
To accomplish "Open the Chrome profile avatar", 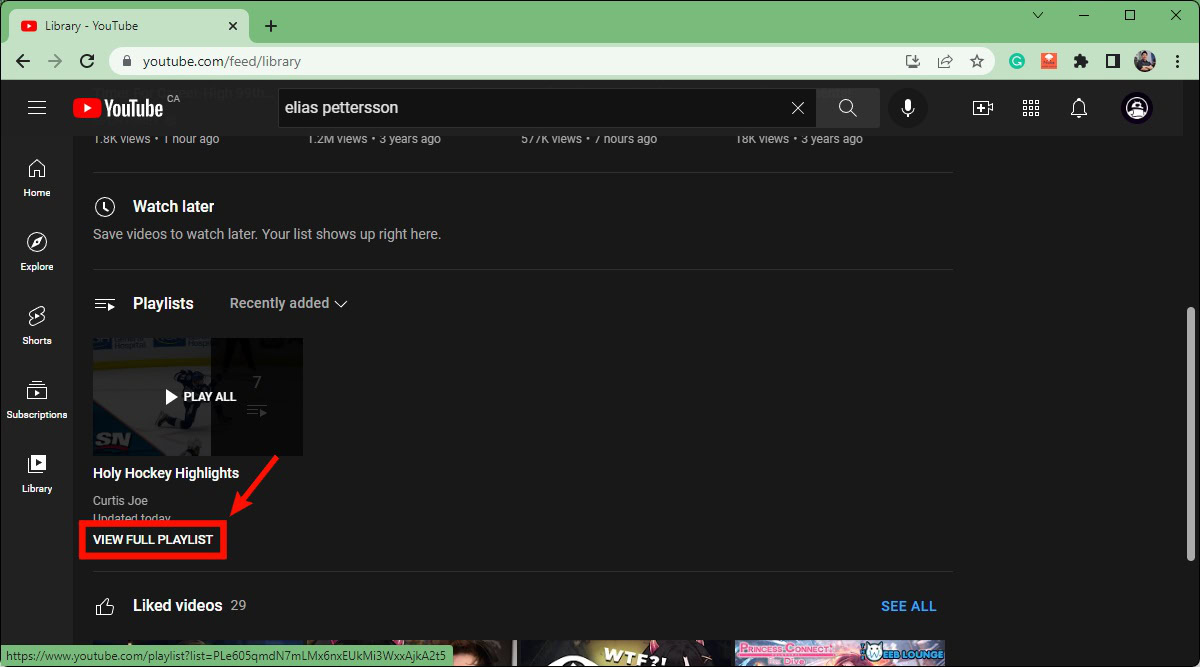I will pyautogui.click(x=1145, y=61).
